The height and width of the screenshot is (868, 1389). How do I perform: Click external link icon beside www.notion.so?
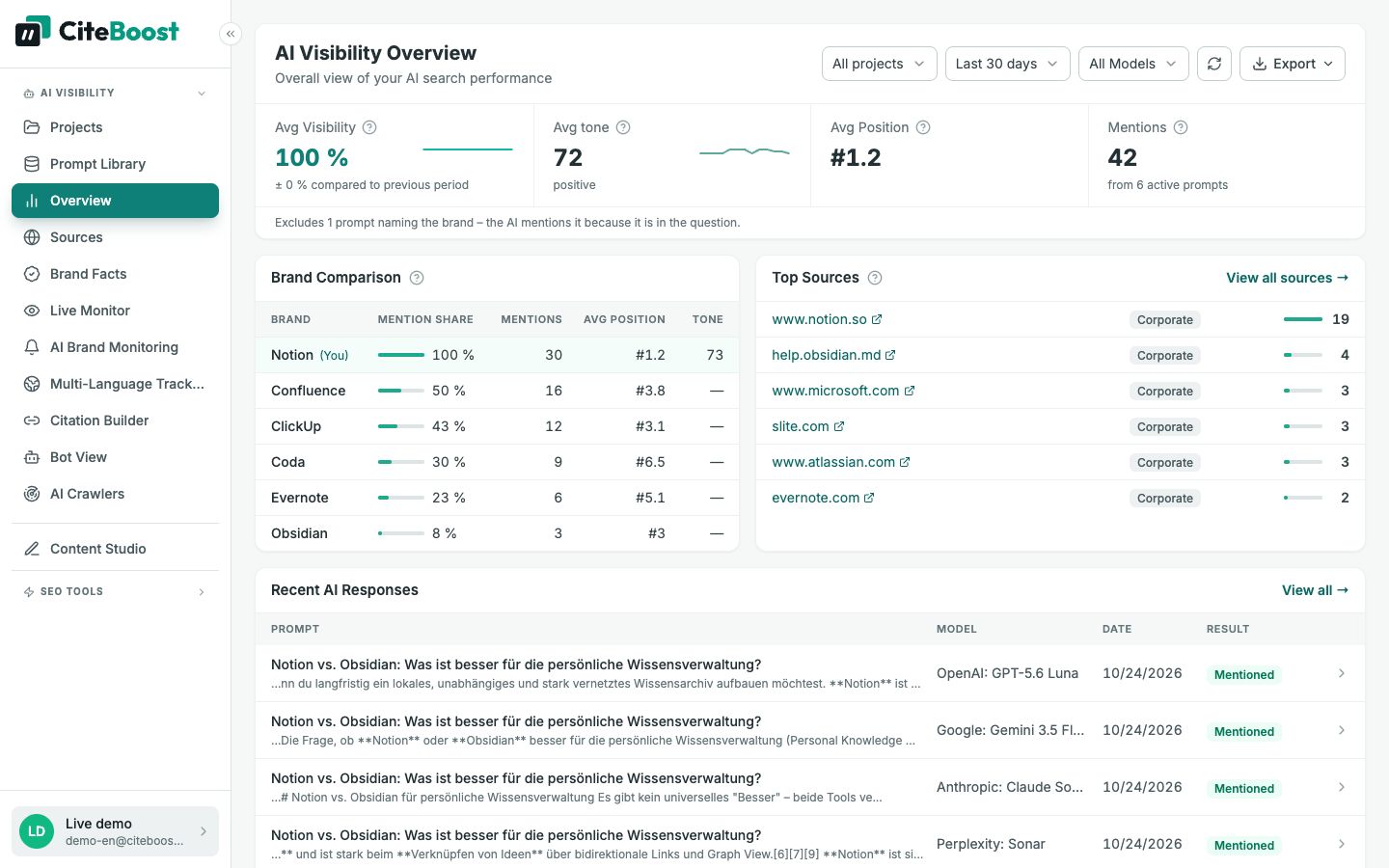877,319
